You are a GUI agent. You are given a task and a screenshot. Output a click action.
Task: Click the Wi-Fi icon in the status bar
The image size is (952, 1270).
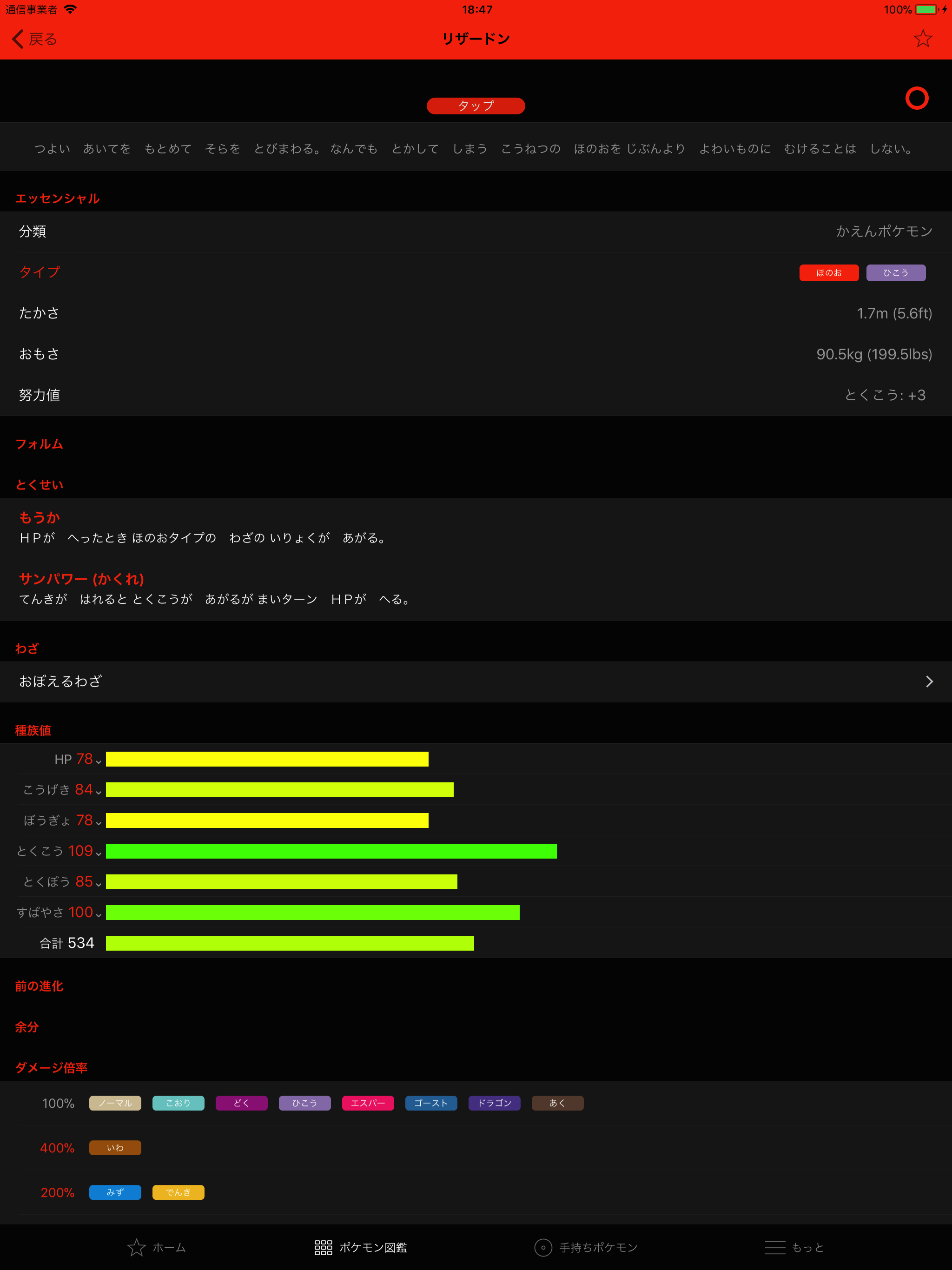click(70, 9)
